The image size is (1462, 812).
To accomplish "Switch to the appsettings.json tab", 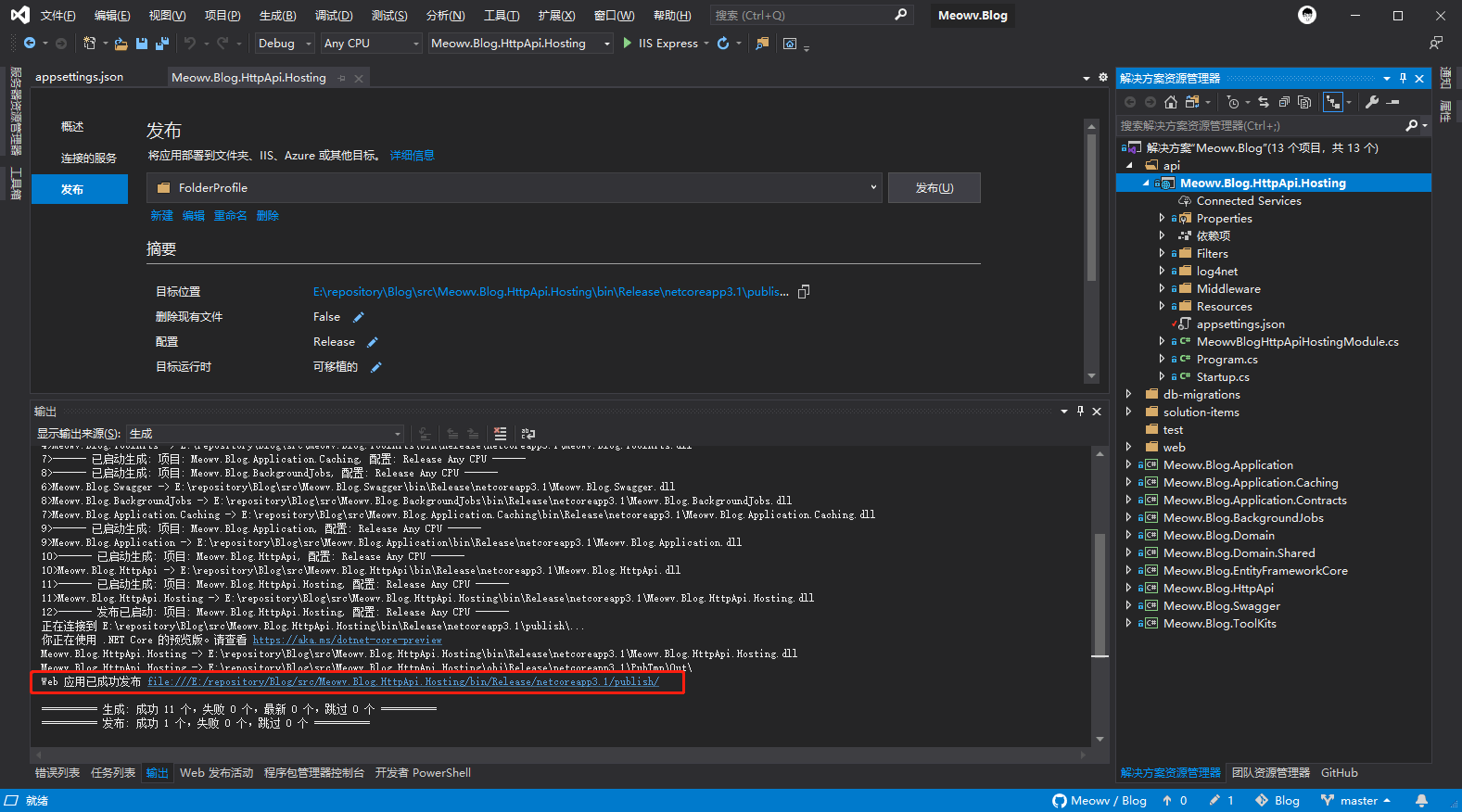I will click(x=79, y=77).
